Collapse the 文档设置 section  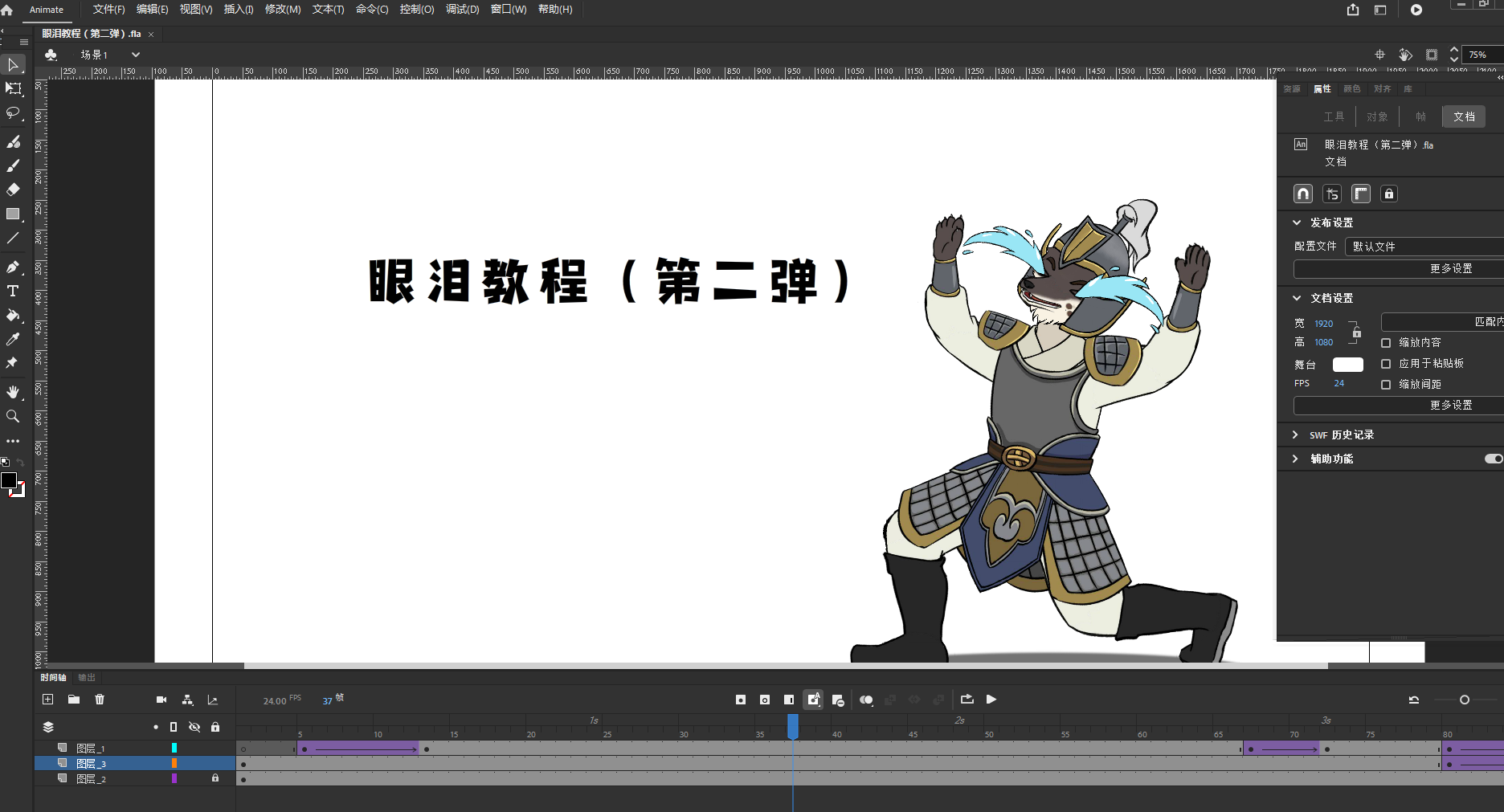tap(1297, 298)
